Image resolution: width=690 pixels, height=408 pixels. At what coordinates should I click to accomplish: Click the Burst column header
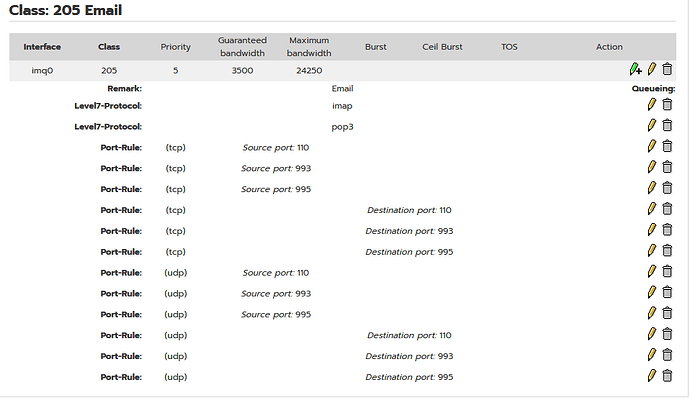click(x=376, y=47)
